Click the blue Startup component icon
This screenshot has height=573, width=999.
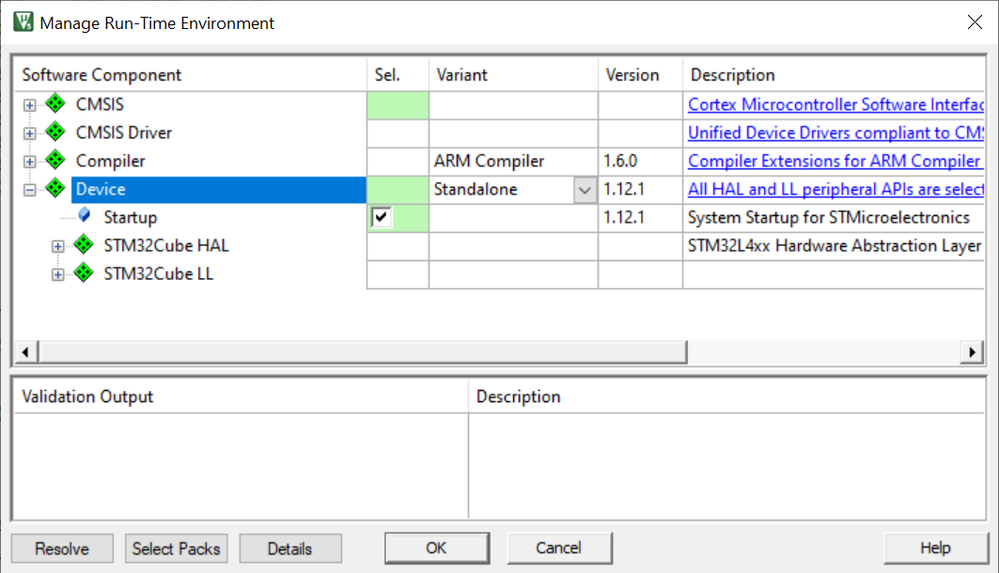(x=84, y=215)
